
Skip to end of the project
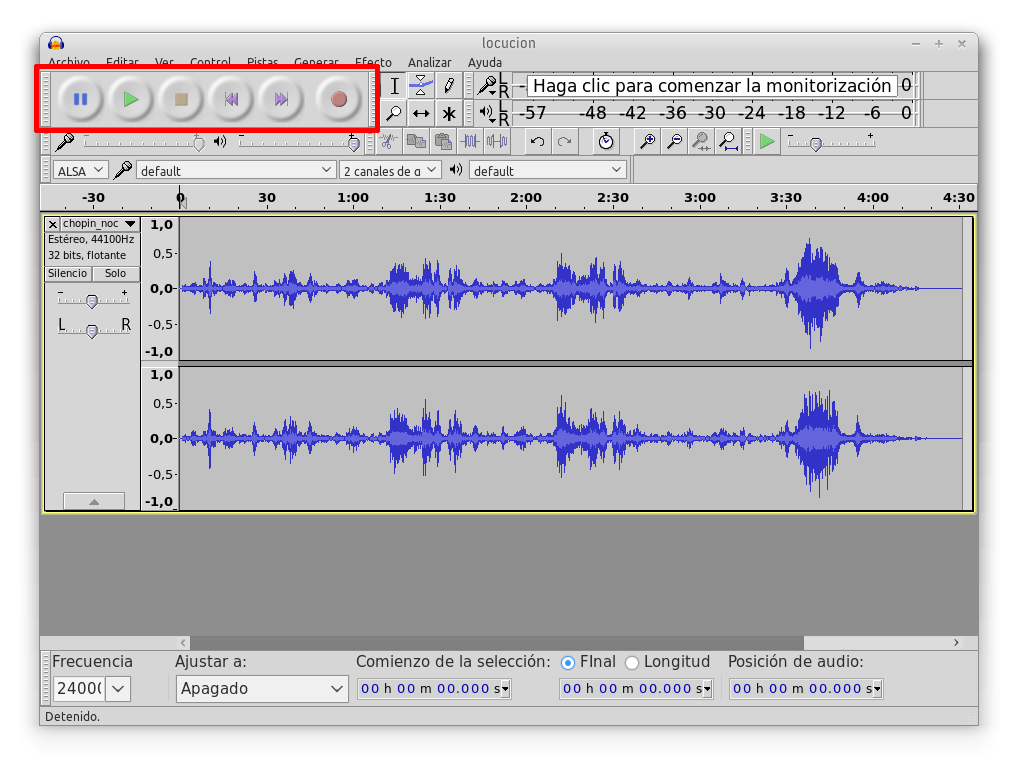click(x=281, y=99)
